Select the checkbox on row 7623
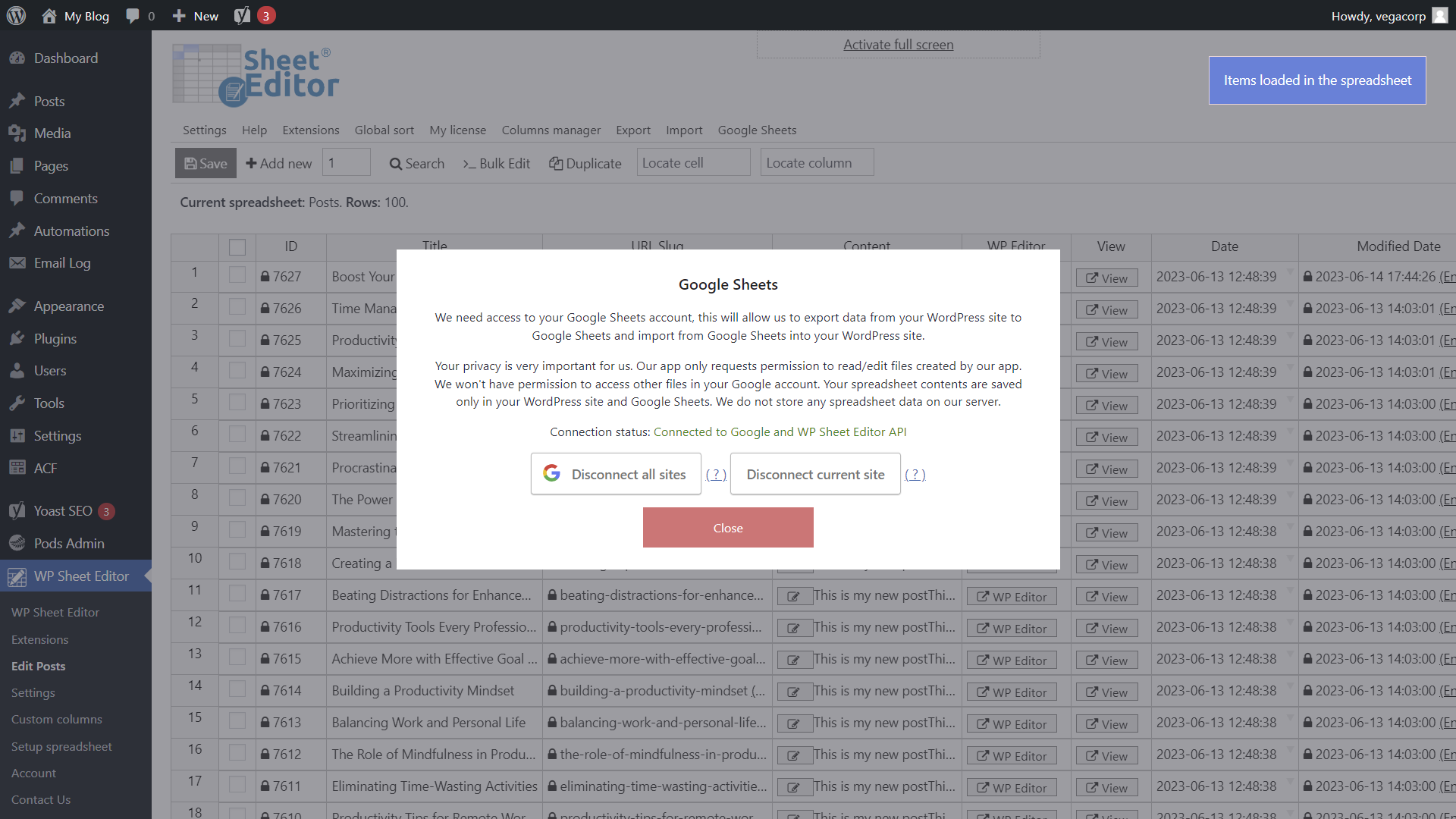 point(237,403)
